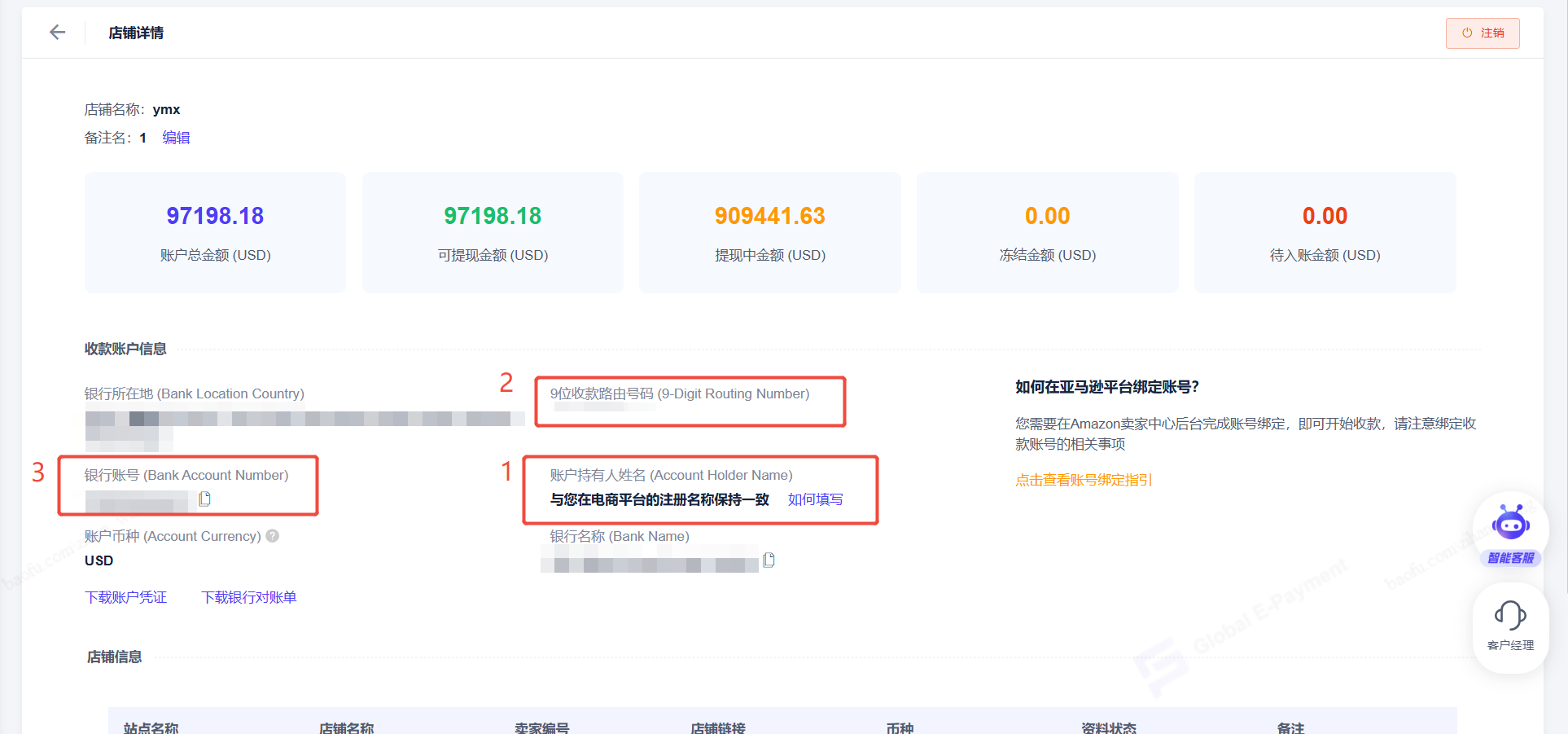Click the 资料状态 table column header

pyautogui.click(x=1108, y=727)
